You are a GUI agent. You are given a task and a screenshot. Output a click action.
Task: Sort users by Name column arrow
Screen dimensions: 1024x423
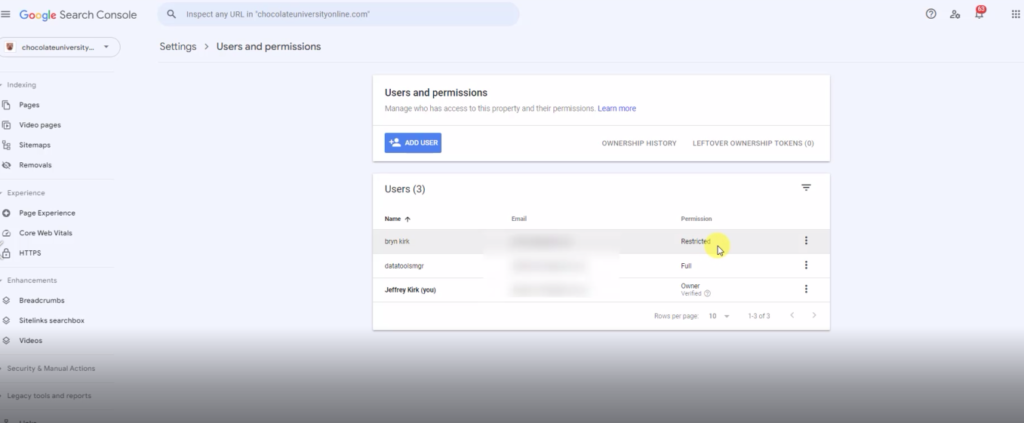[x=408, y=219]
